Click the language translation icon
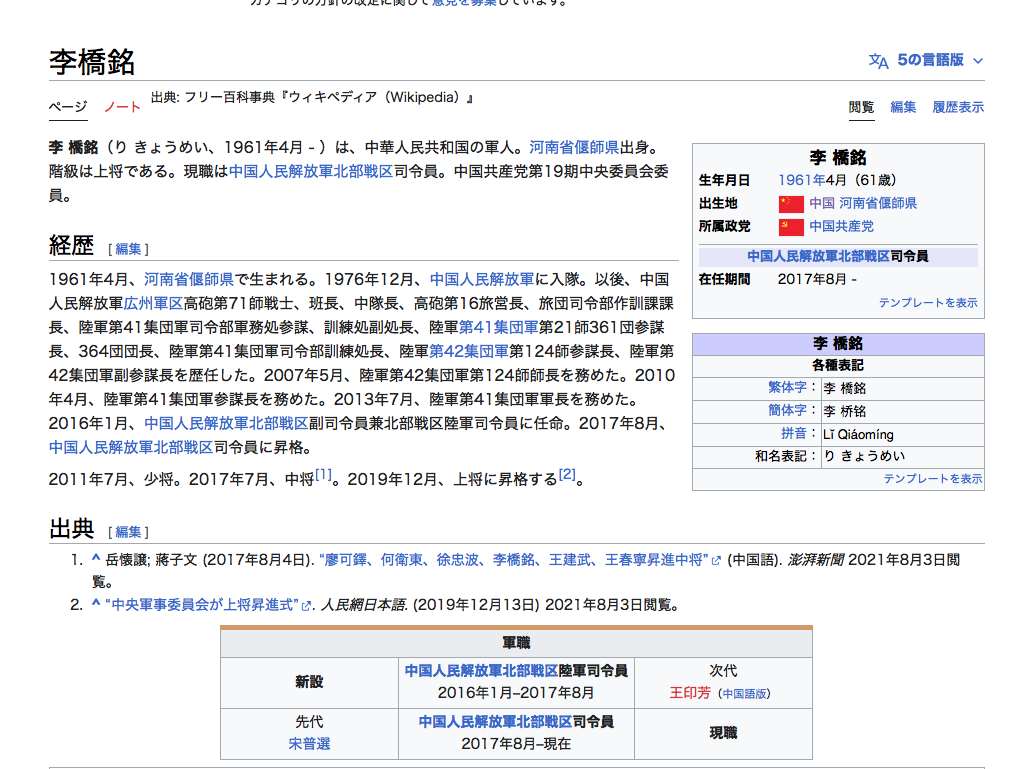This screenshot has width=1021, height=769. (878, 61)
